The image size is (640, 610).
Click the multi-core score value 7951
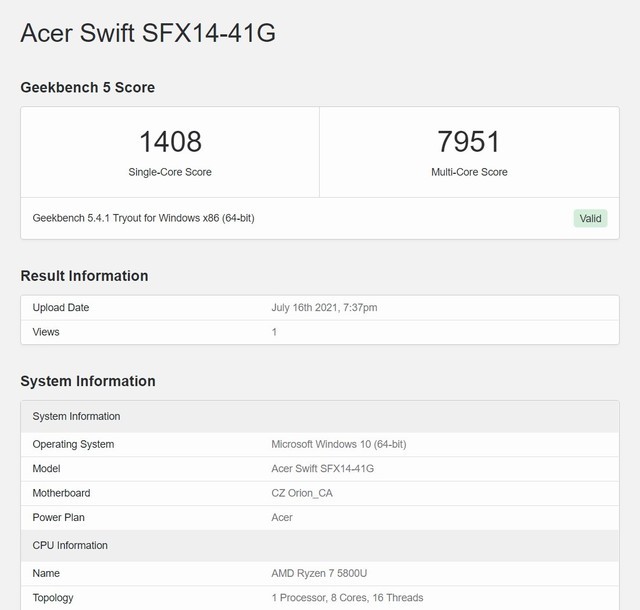[x=469, y=142]
